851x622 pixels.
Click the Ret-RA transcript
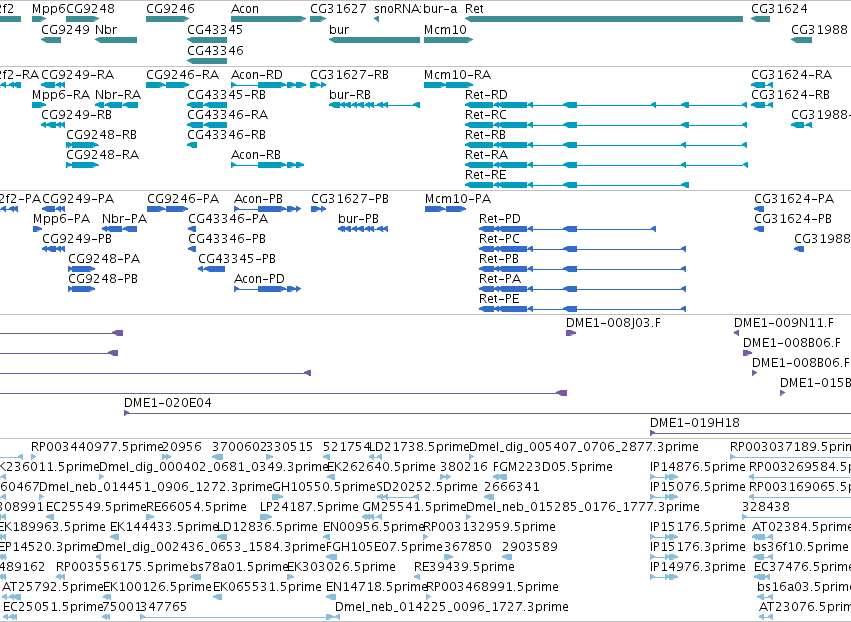coord(606,165)
